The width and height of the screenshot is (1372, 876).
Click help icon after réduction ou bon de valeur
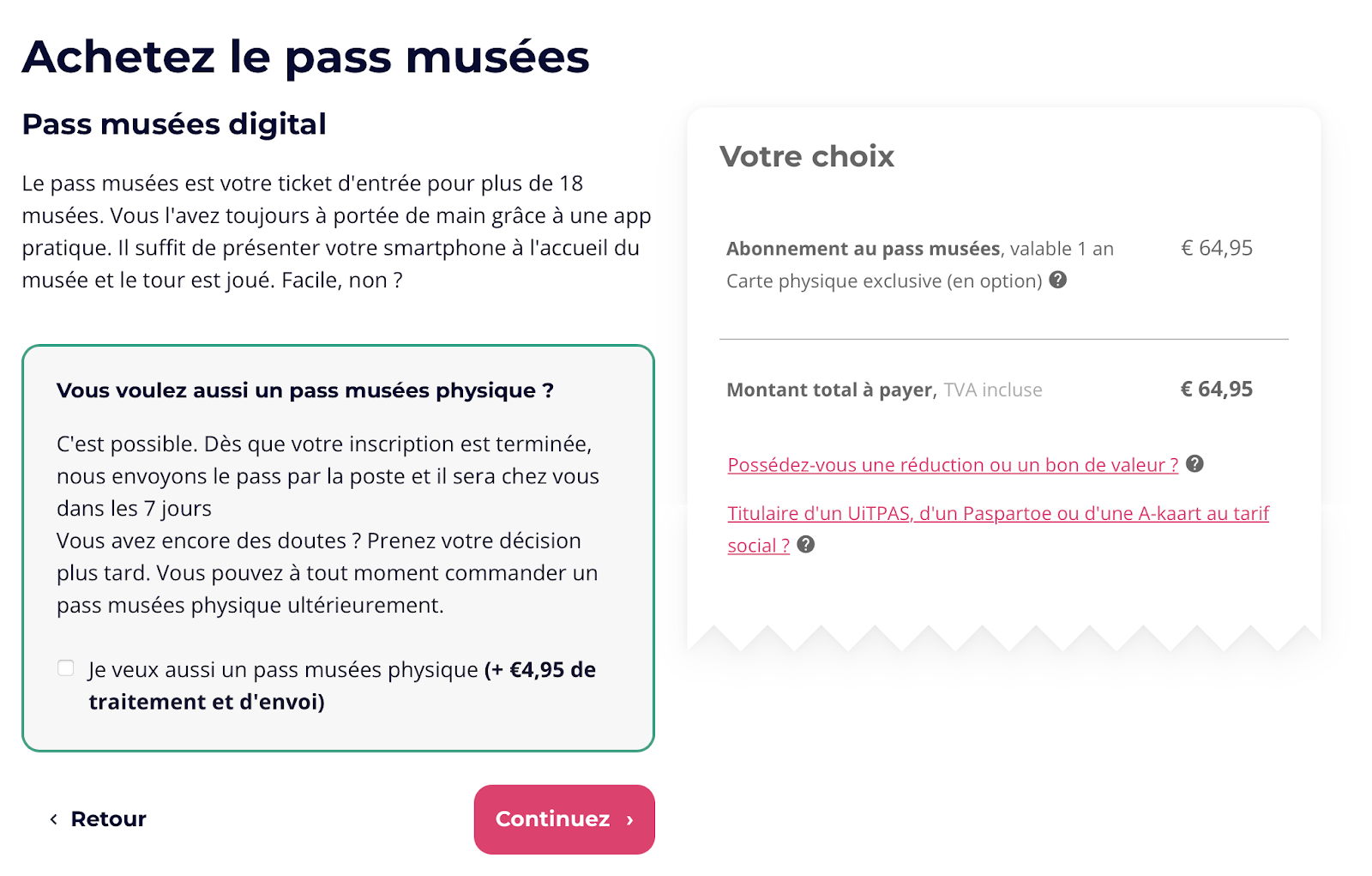[1194, 464]
